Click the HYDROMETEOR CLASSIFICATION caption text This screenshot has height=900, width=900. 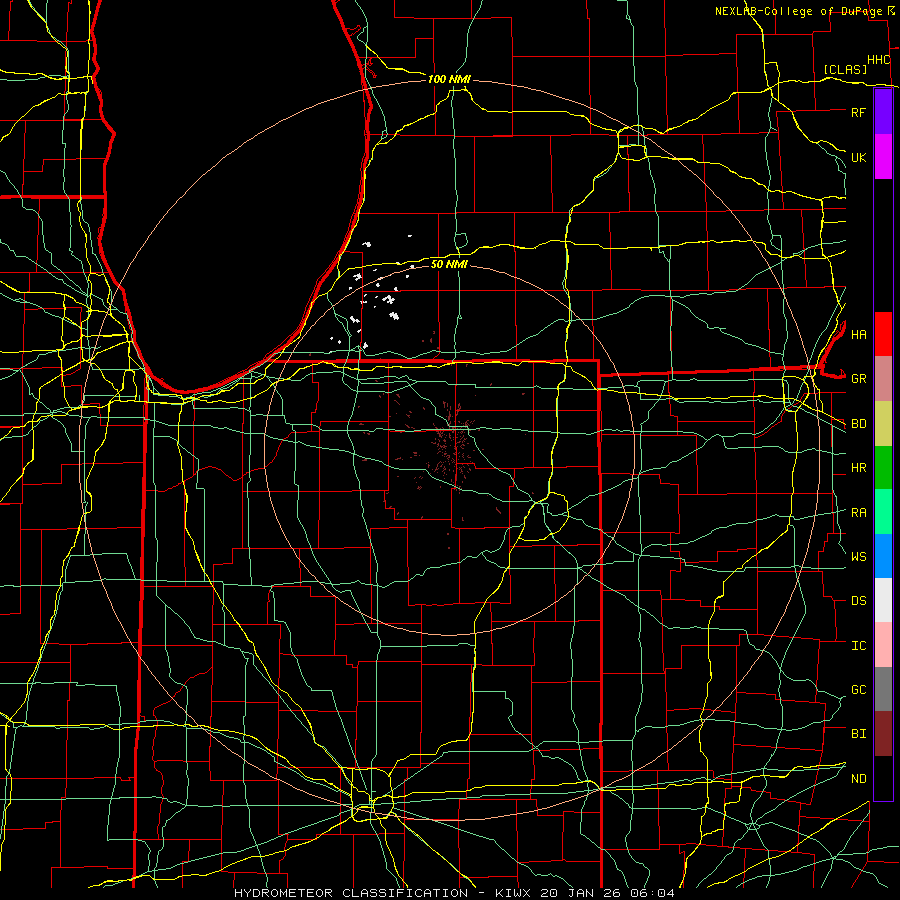point(351,893)
